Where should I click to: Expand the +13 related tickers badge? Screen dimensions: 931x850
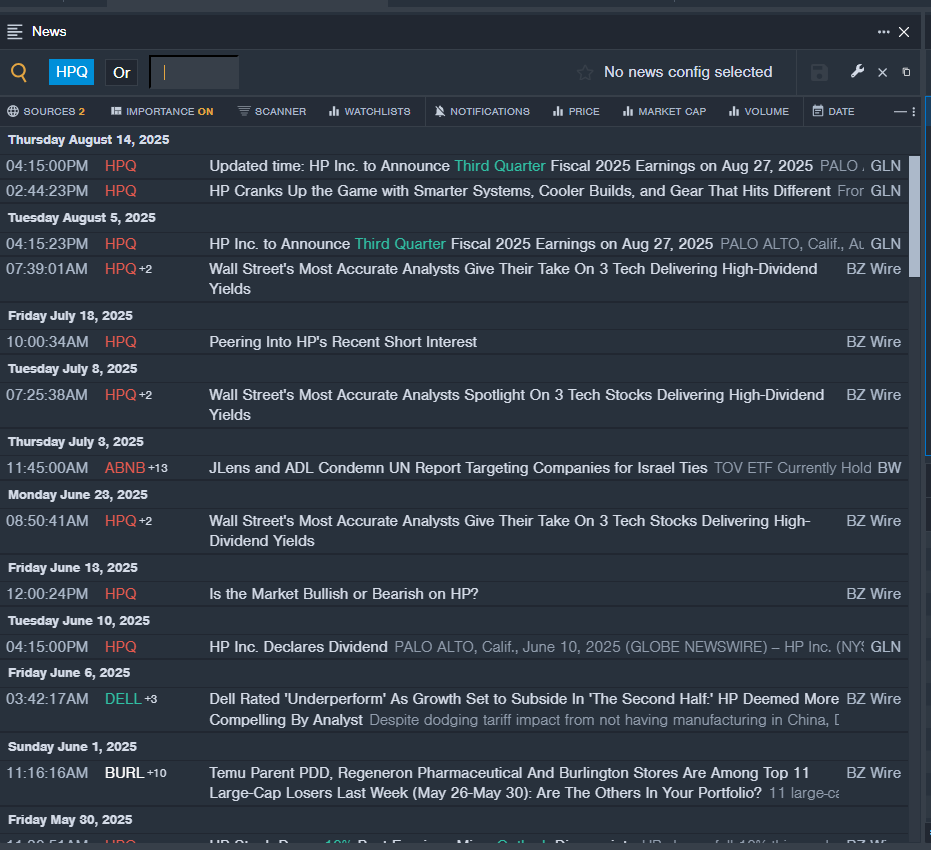(158, 468)
